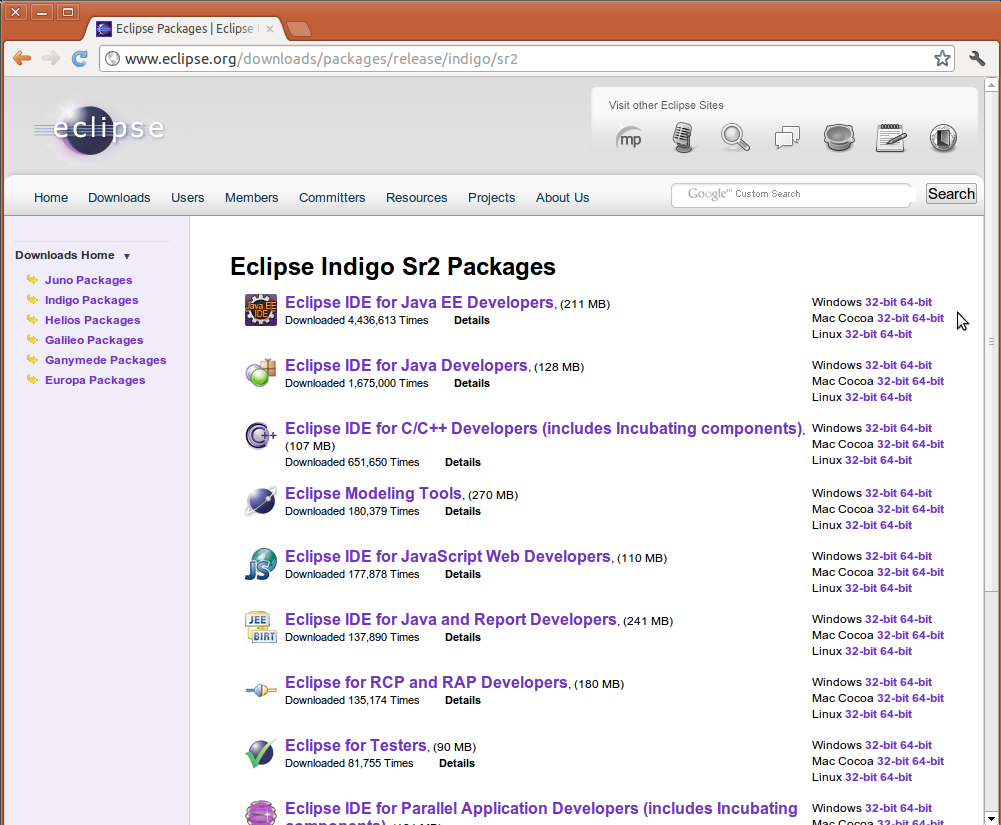Go to Indigo Packages
The width and height of the screenshot is (1001, 825).
(91, 300)
